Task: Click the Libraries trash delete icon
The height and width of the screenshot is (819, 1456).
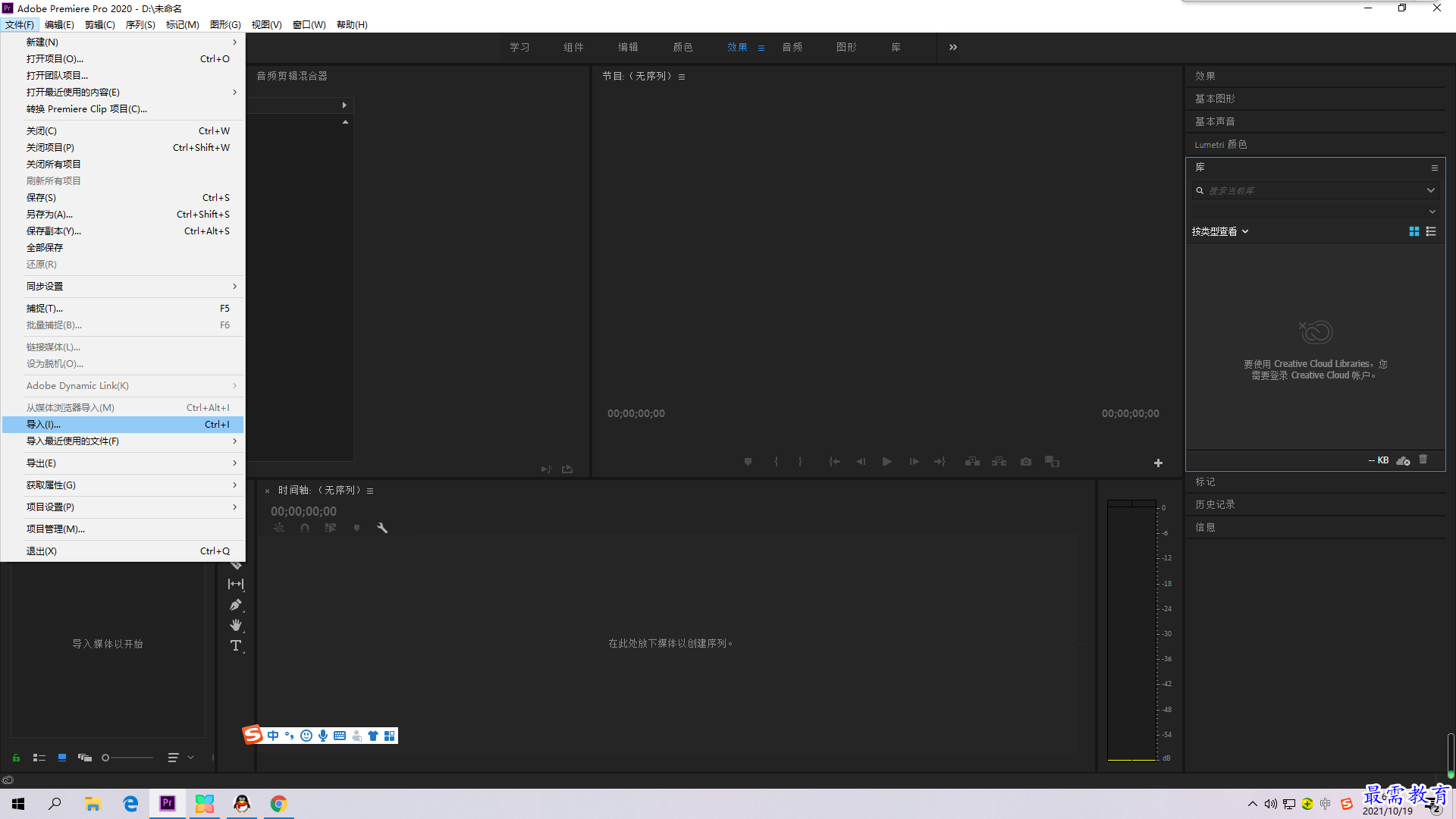Action: [1423, 460]
